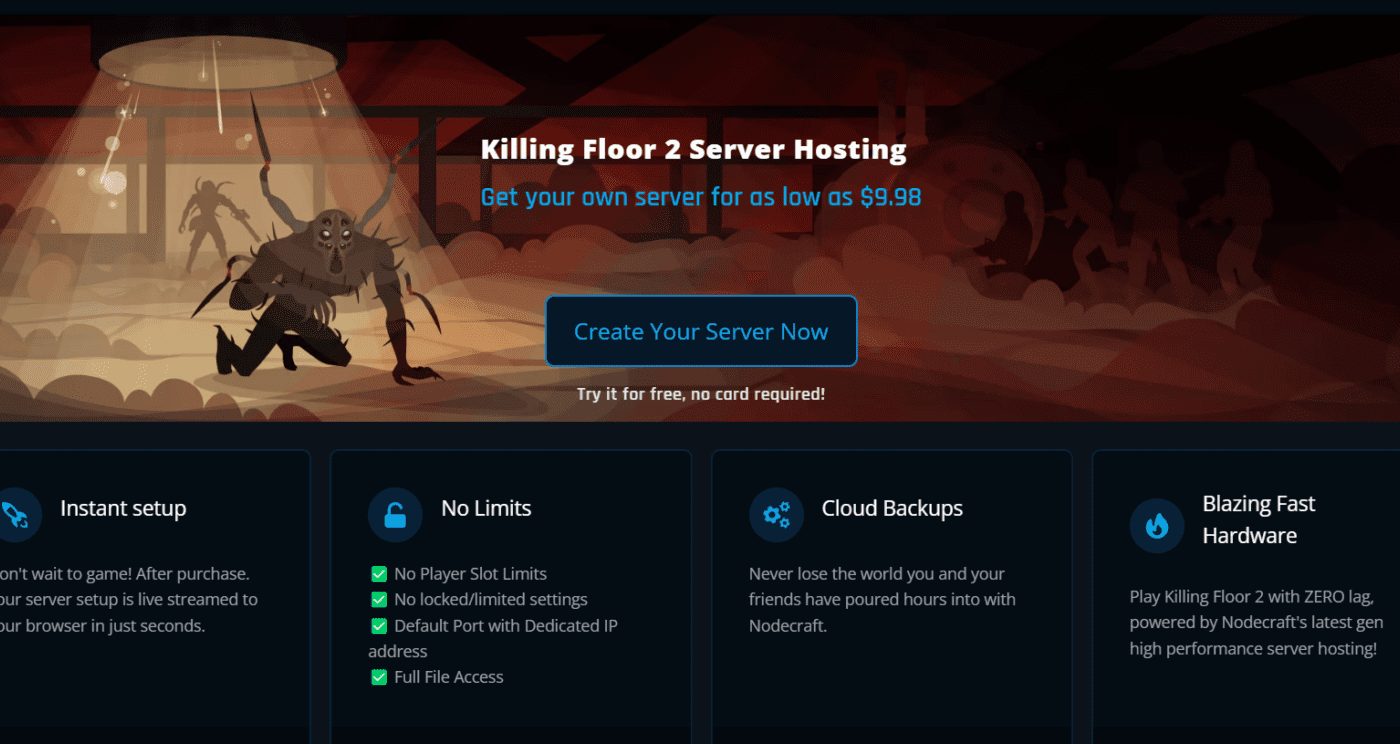Click the Create Your Server Now button
This screenshot has height=744, width=1400.
701,331
